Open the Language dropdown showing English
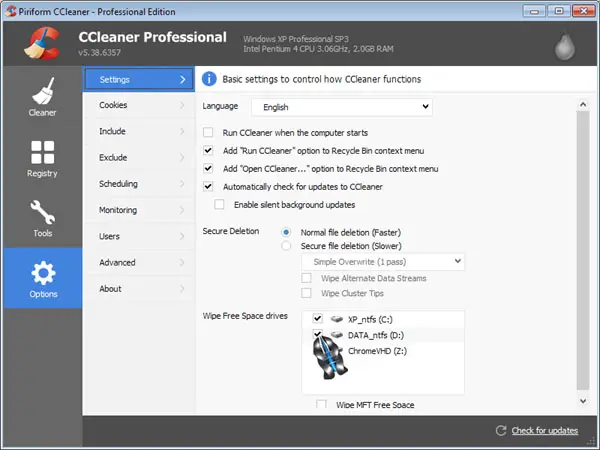600x450 pixels. pos(342,107)
